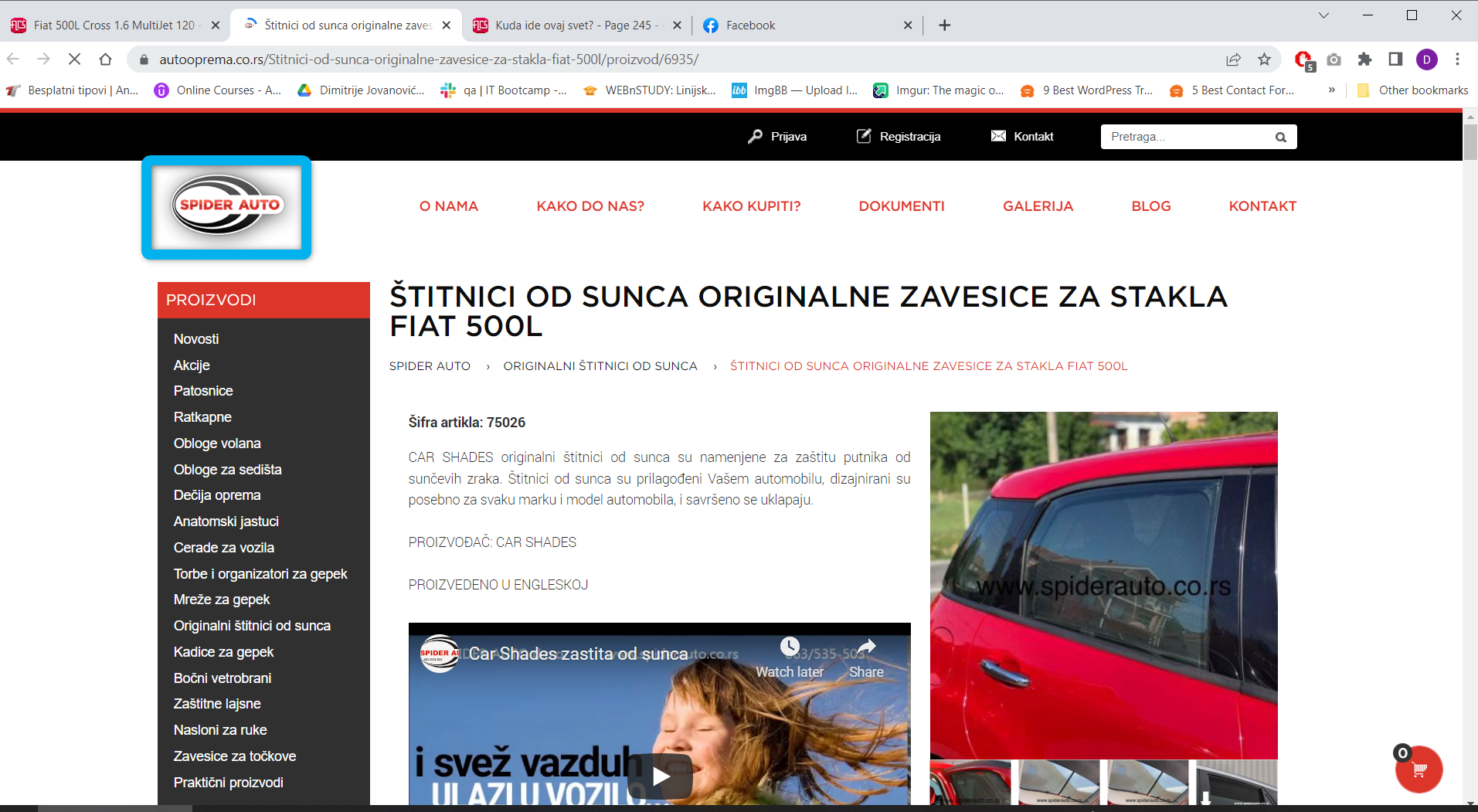1478x812 pixels.
Task: Close the Kuda ide ovaj svet tab
Action: point(678,25)
